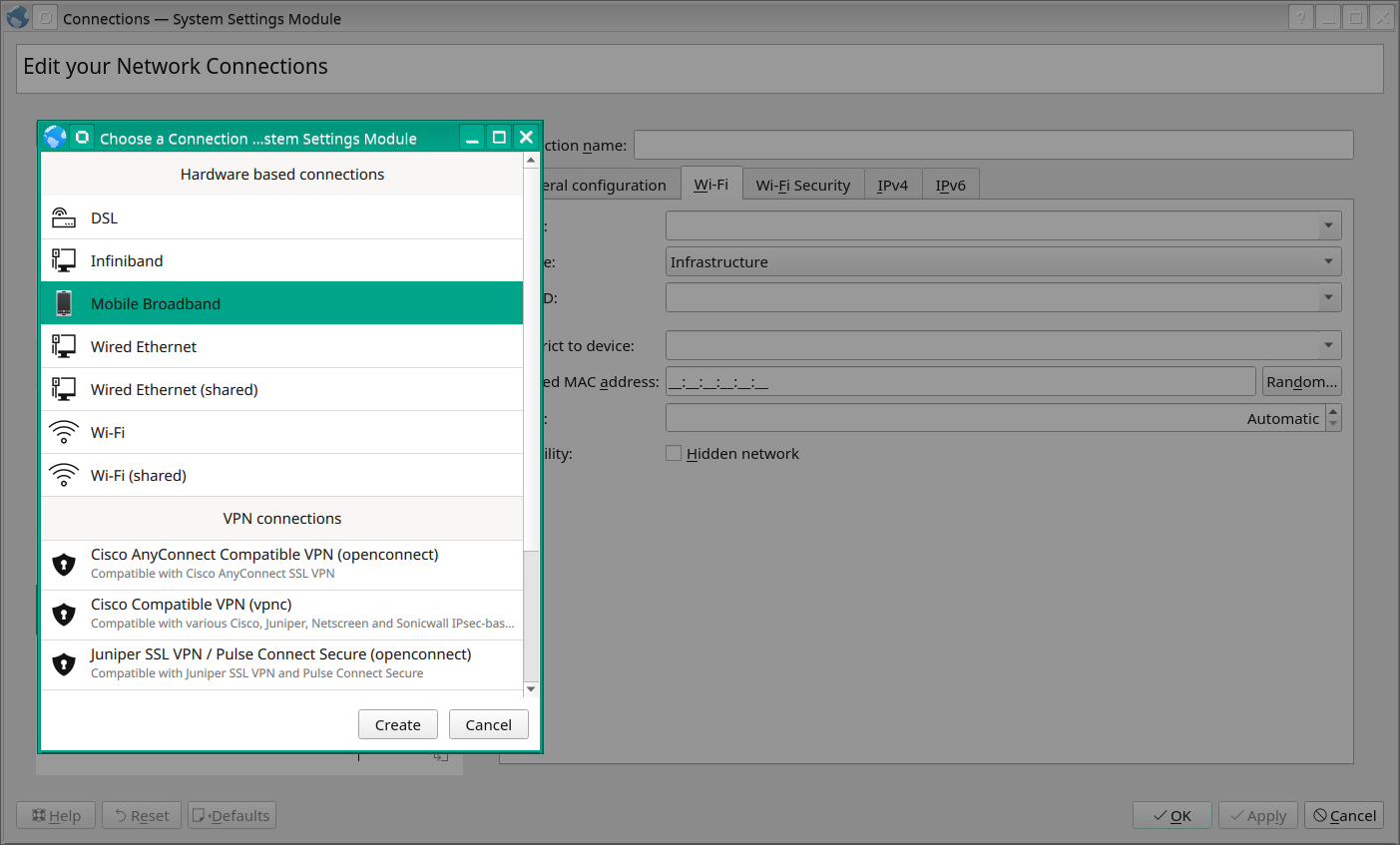
Task: Select the Infiniband connection type
Action: (x=281, y=260)
